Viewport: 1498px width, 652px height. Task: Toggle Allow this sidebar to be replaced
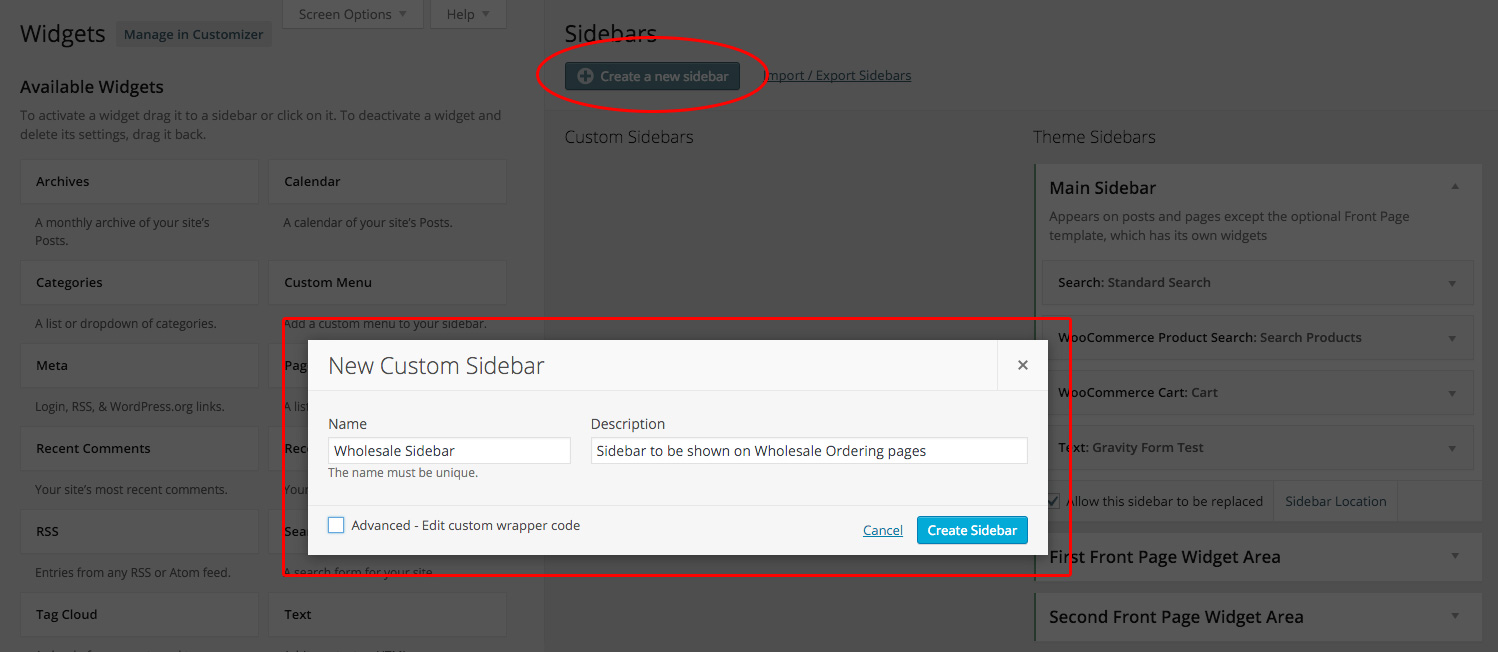pos(1054,501)
